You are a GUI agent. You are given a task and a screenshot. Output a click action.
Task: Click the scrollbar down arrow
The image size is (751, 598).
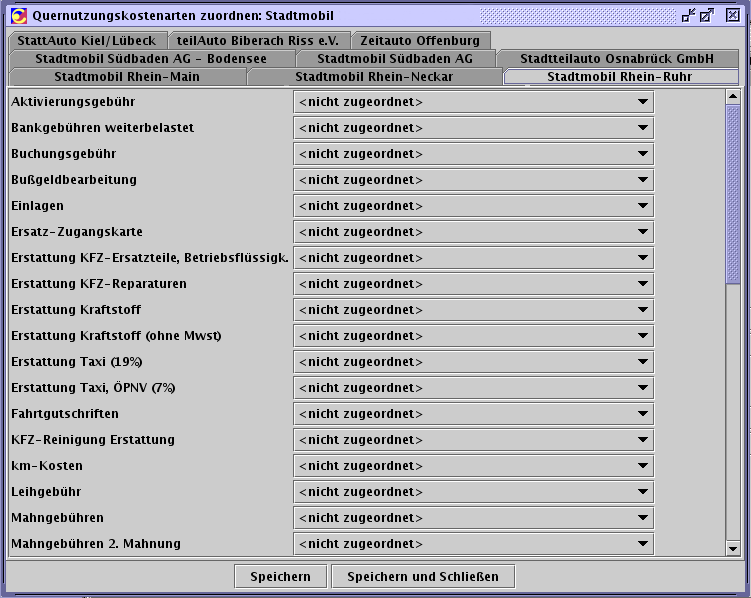pos(732,549)
